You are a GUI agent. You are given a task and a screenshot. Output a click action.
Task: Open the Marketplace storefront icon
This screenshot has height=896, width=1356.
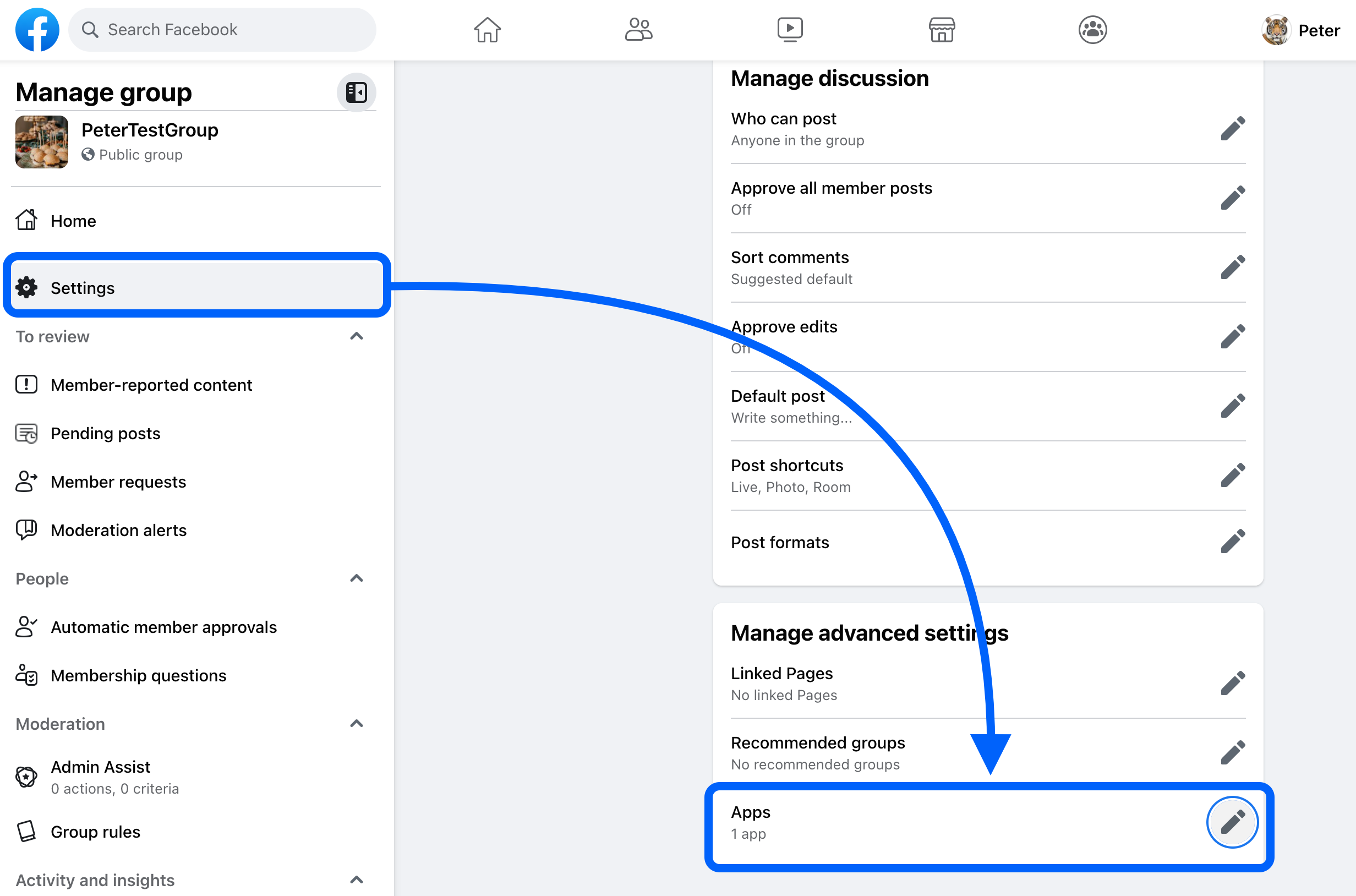[x=941, y=30]
